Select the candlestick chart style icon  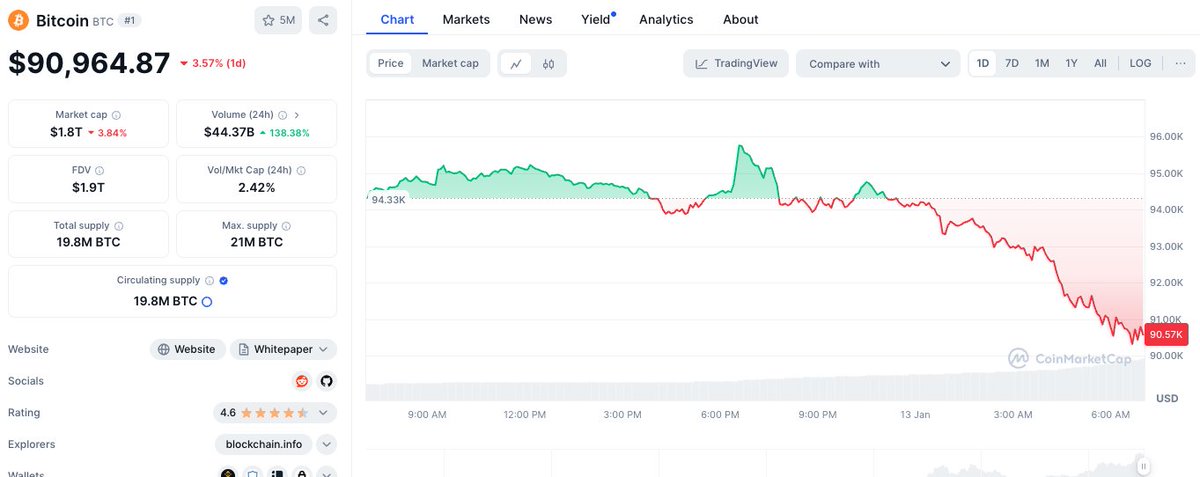(548, 63)
